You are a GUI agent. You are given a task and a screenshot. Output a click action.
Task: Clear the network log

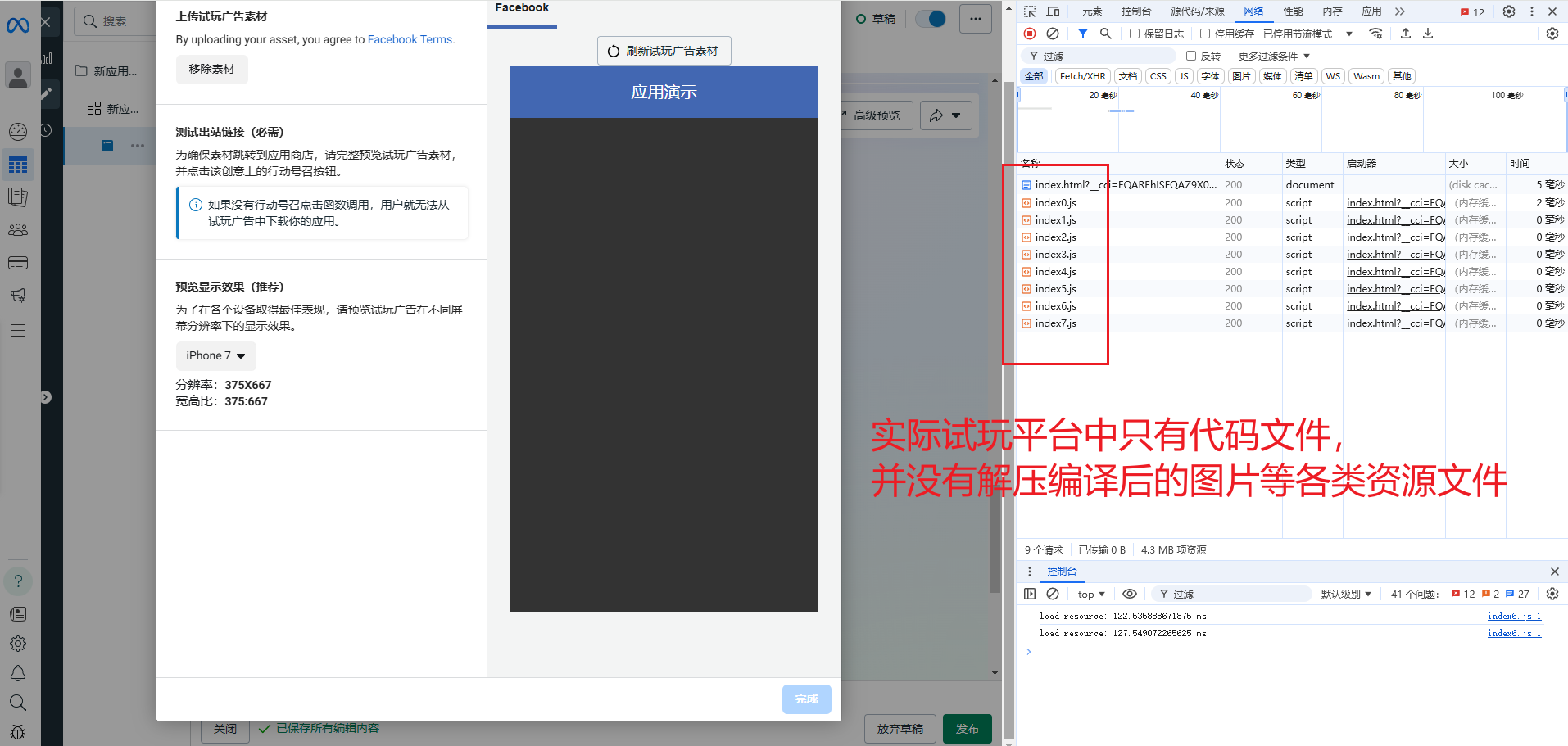[x=1053, y=34]
